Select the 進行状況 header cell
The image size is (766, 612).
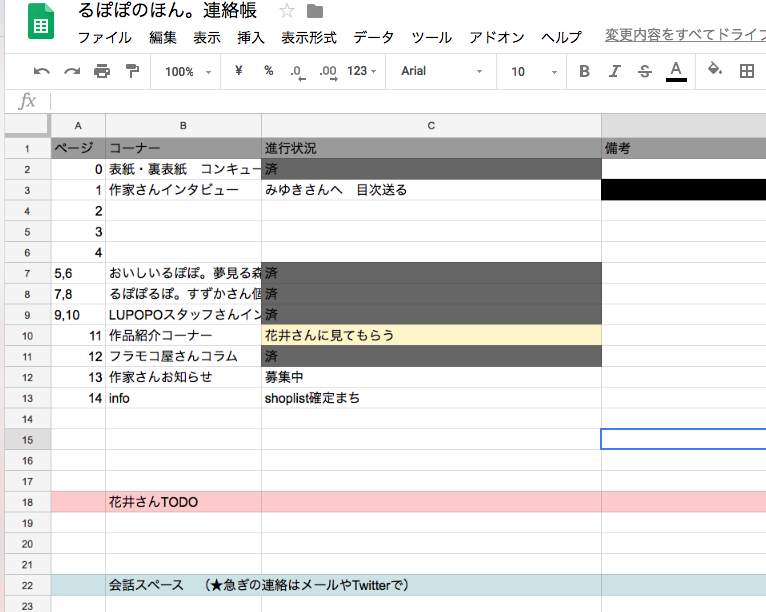click(431, 148)
